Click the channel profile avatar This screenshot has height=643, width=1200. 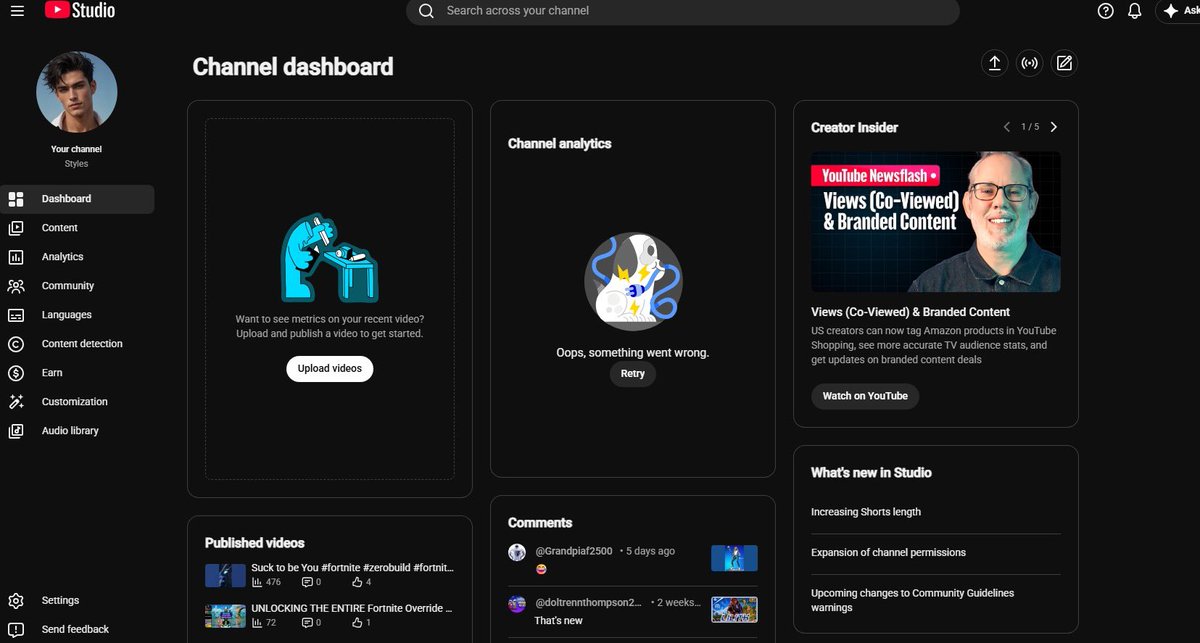tap(77, 92)
